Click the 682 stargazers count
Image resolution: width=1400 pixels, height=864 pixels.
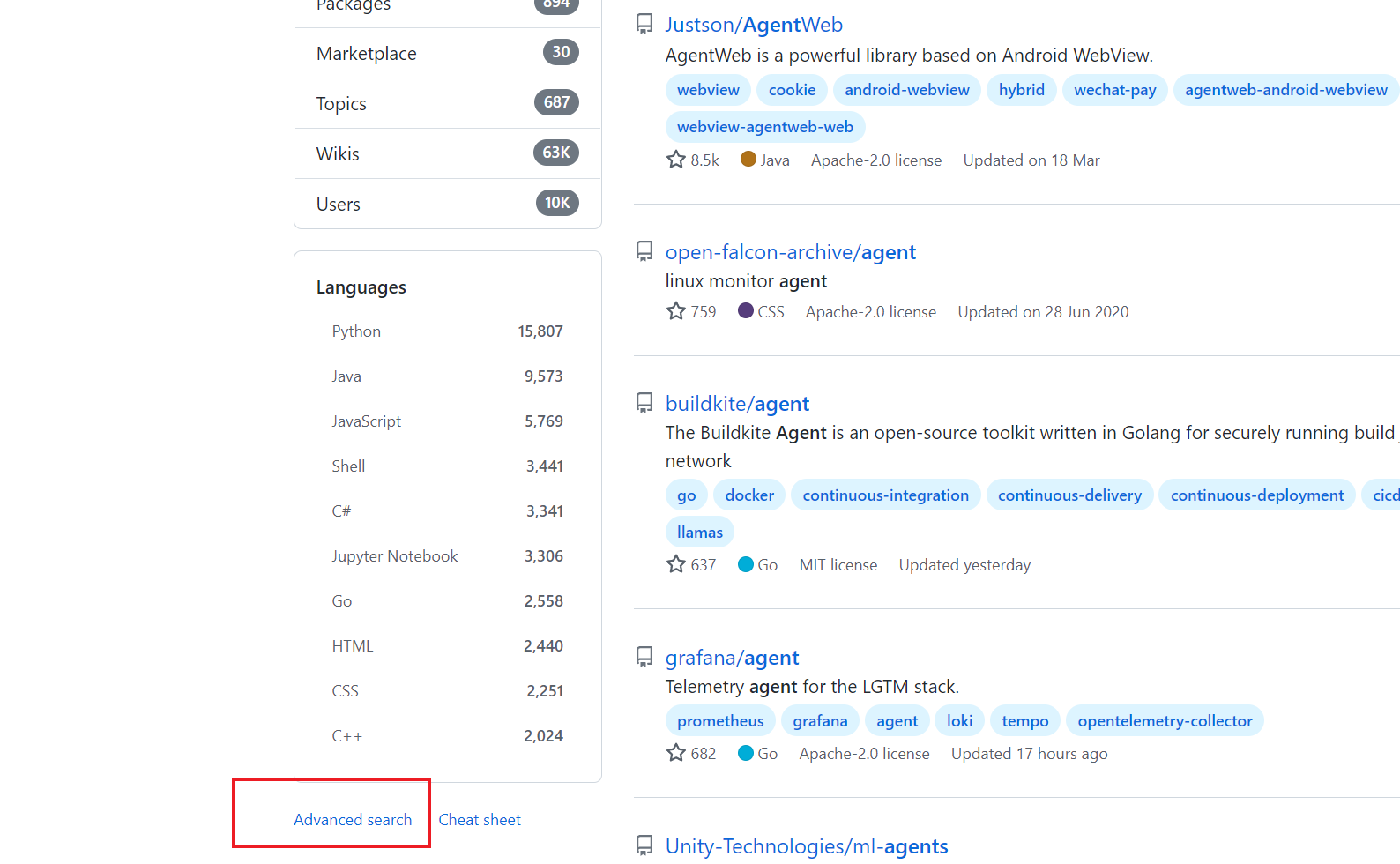click(703, 754)
